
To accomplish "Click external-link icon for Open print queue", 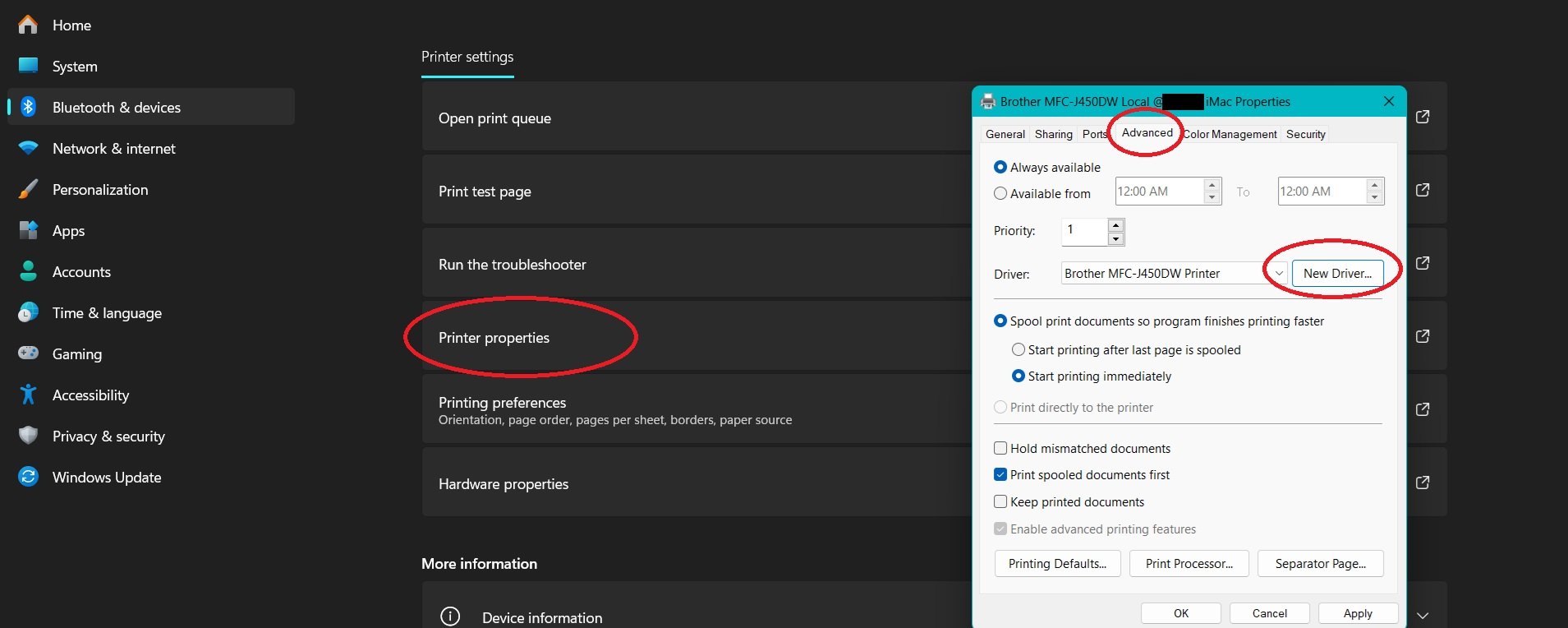I will point(1423,117).
